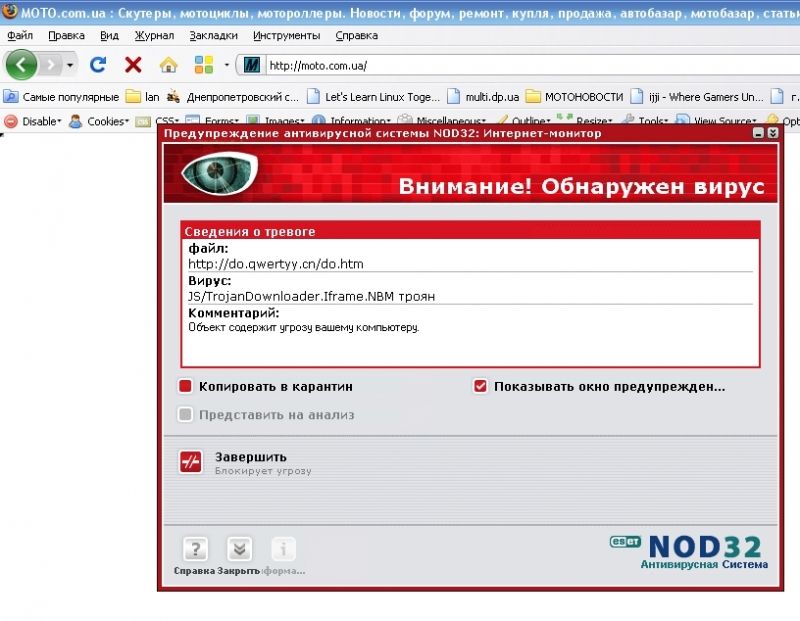Toggle the Показывать окно предупрежден... checkbox
Image resolution: width=800 pixels, height=621 pixels.
click(480, 386)
